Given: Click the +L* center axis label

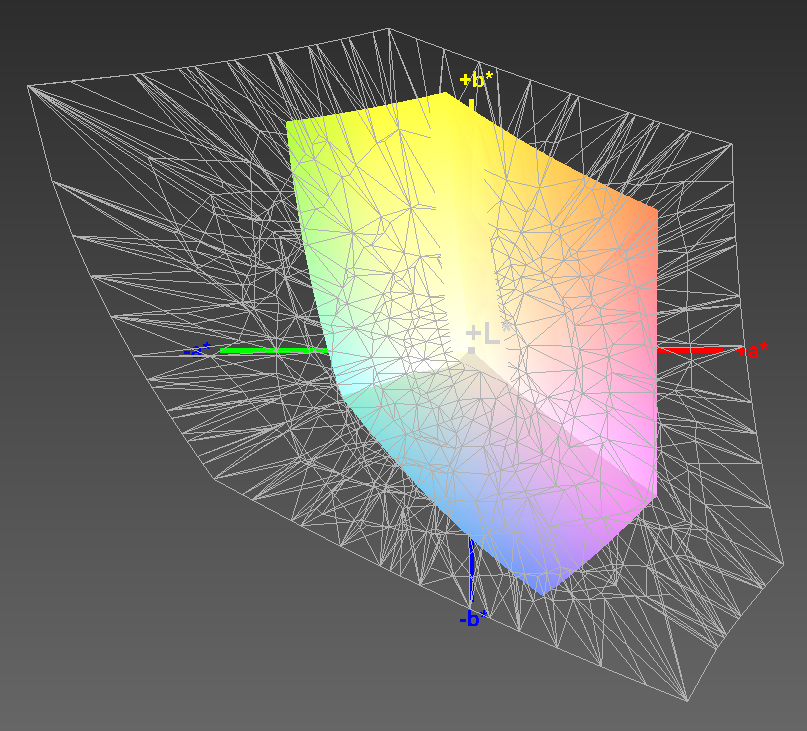Looking at the screenshot, I should tap(487, 335).
